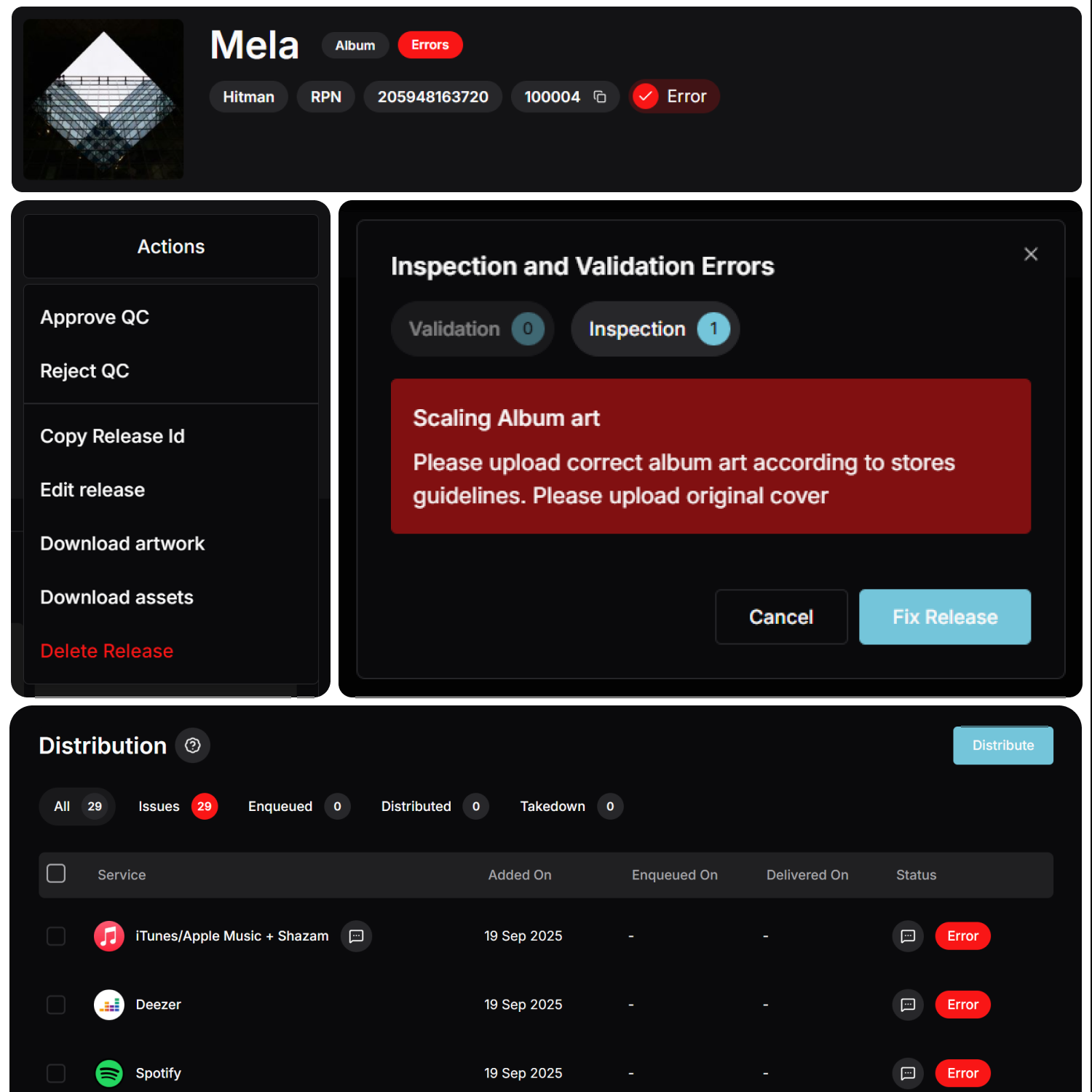Image resolution: width=1092 pixels, height=1092 pixels.
Task: Select Delete Release from the Actions menu
Action: click(106, 650)
